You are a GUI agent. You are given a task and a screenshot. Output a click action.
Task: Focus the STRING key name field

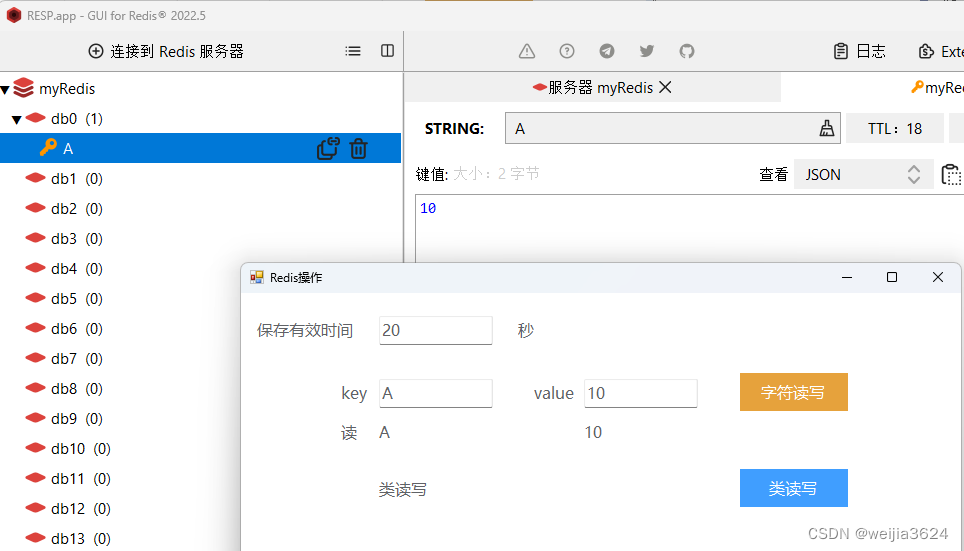pos(673,128)
